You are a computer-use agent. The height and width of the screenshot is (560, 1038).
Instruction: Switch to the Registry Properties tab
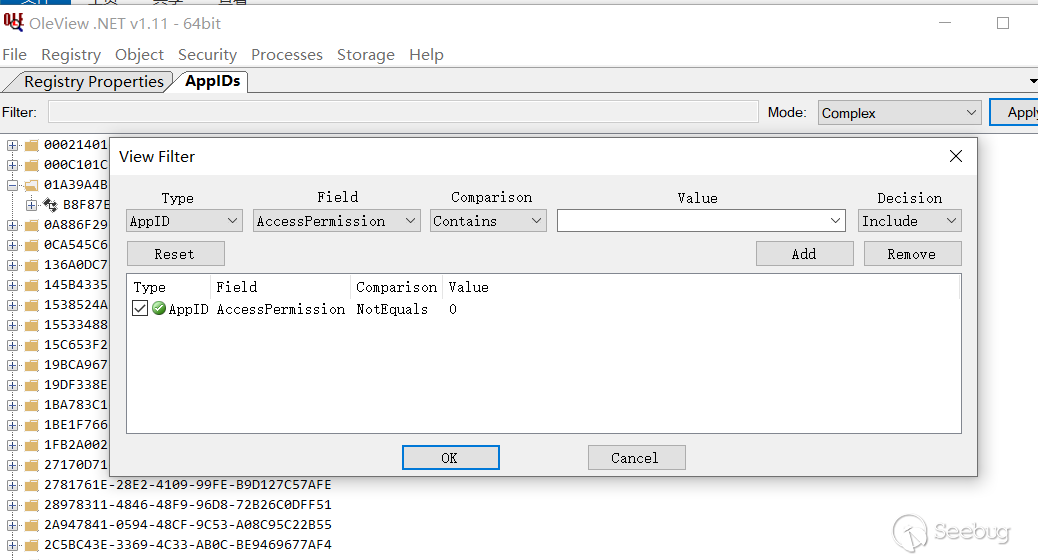pos(93,82)
